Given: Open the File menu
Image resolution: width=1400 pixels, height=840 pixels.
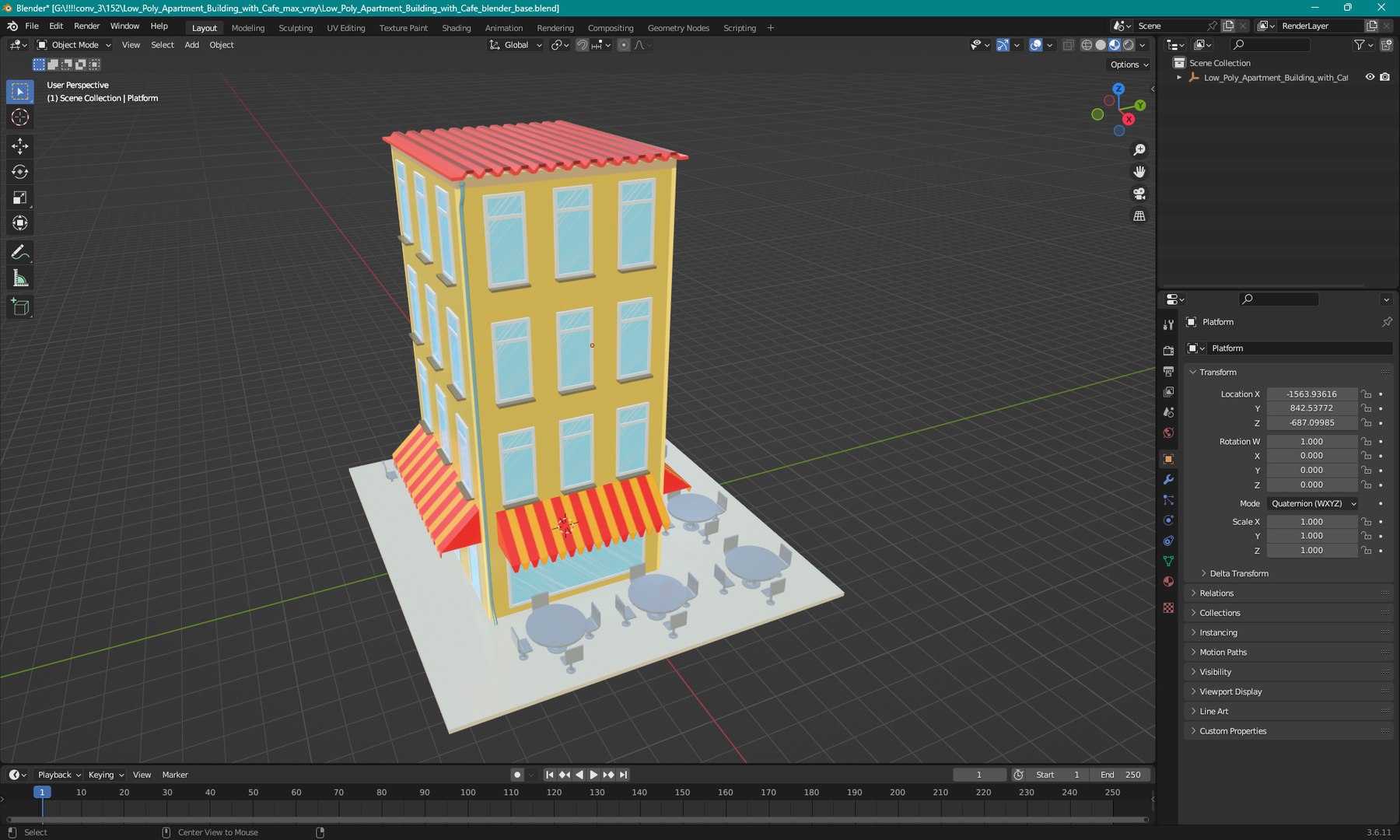Looking at the screenshot, I should [32, 26].
